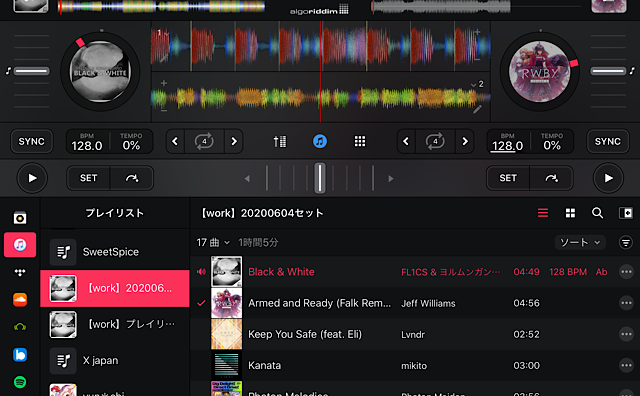
Task: Open the sampler pads grid
Action: [x=360, y=141]
